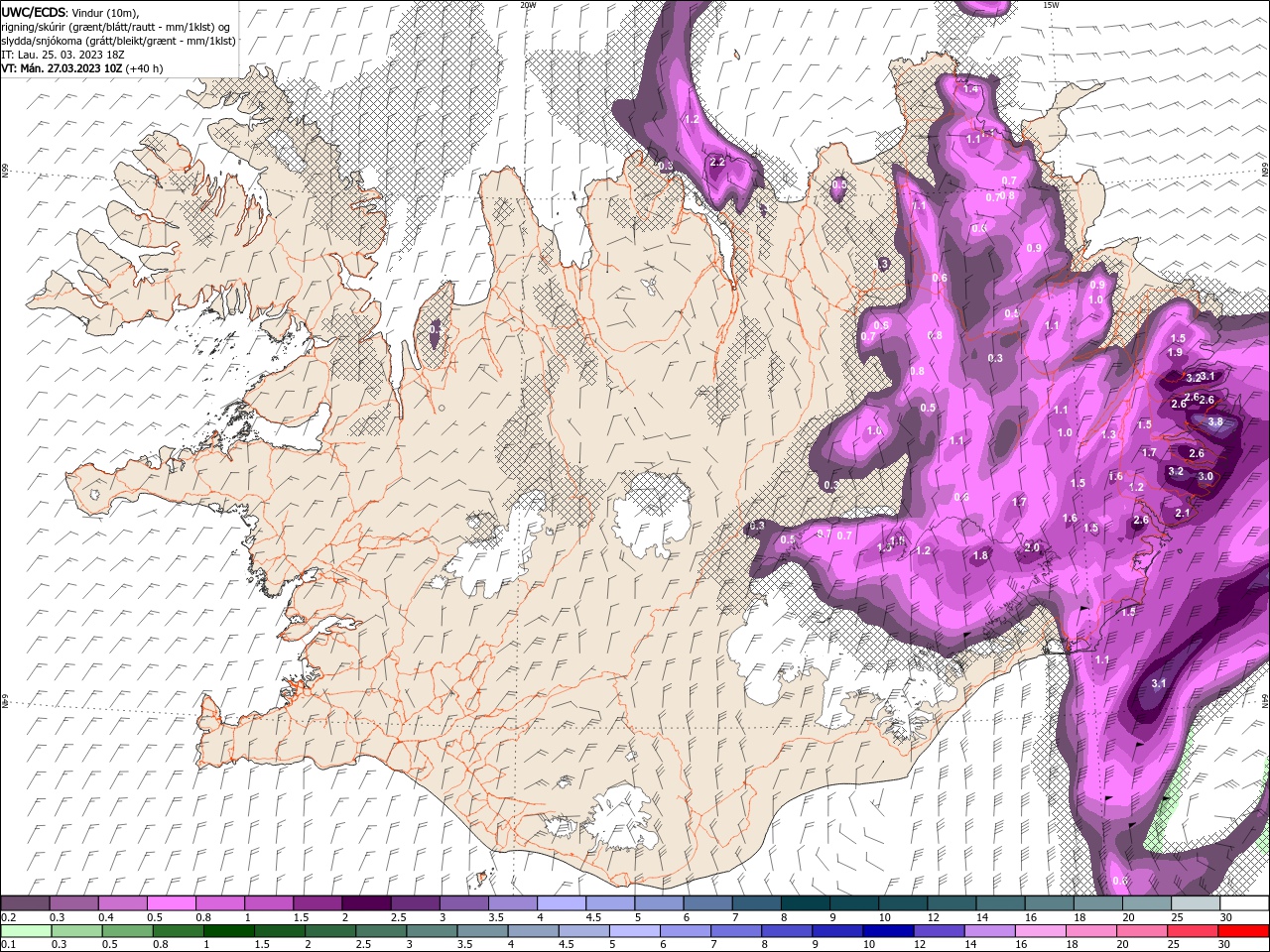Pick lower scale swatch between 10 and 12
Viewport: 1270px width, 952px height.
pyautogui.click(x=888, y=930)
